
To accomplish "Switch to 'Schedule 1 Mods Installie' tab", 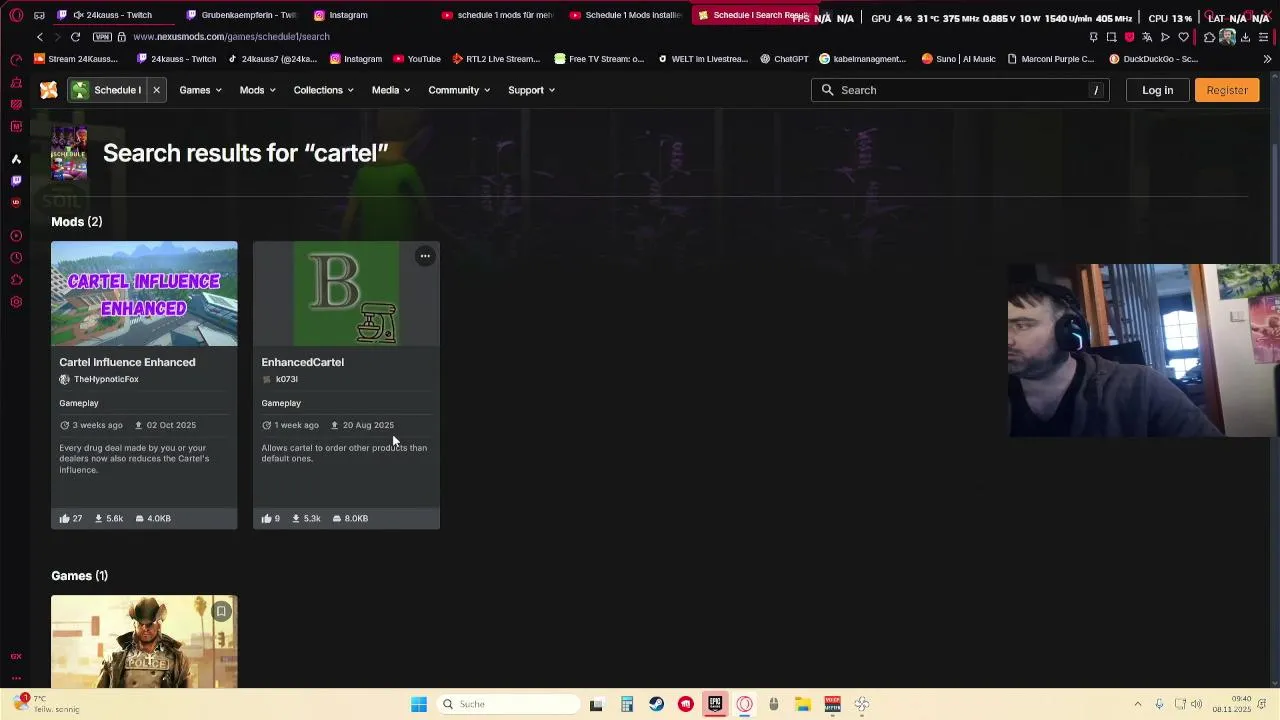I will (x=625, y=15).
